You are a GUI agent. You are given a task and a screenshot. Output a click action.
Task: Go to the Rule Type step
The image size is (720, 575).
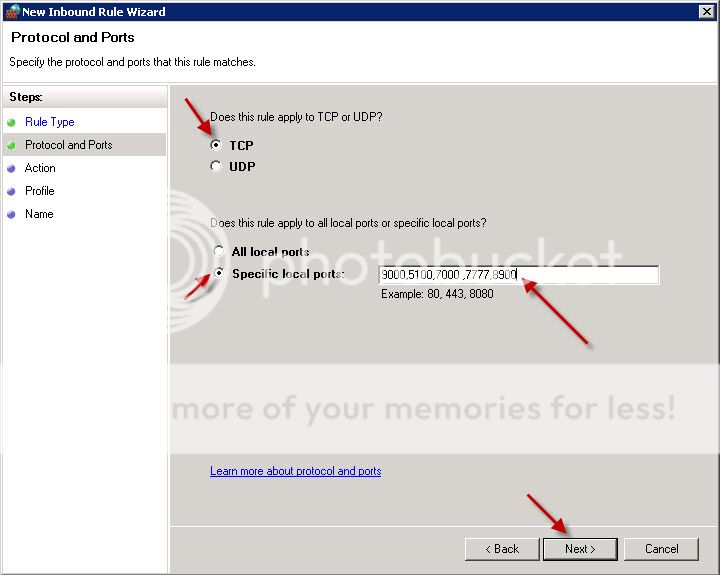pos(50,122)
